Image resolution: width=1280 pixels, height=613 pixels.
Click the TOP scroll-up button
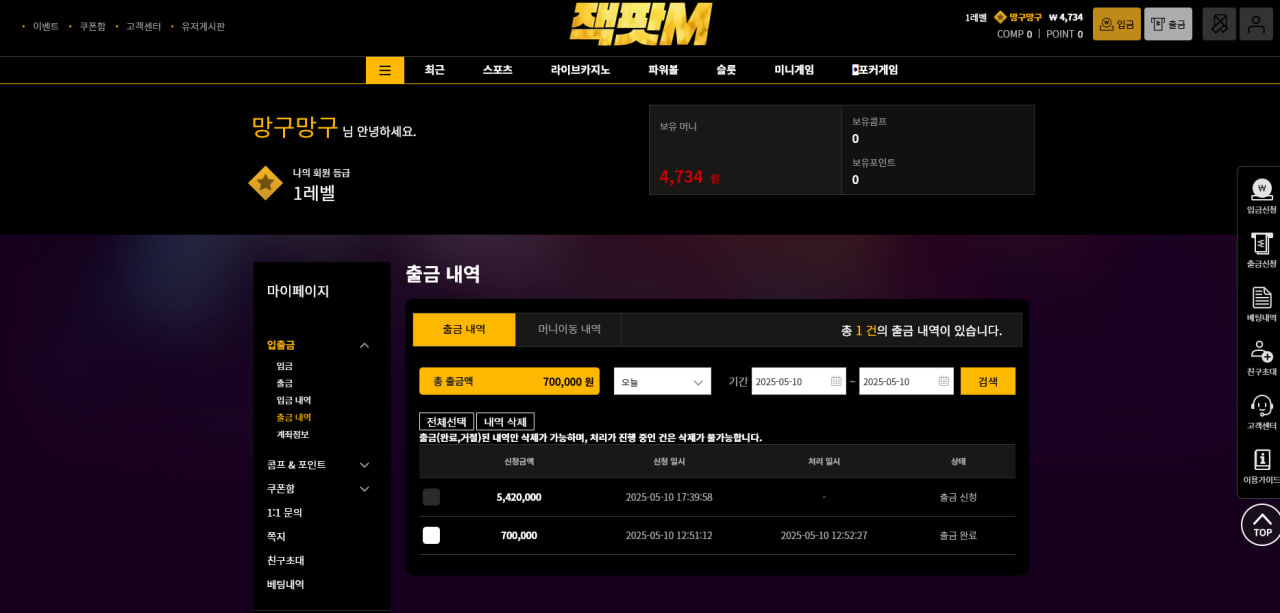coord(1261,524)
